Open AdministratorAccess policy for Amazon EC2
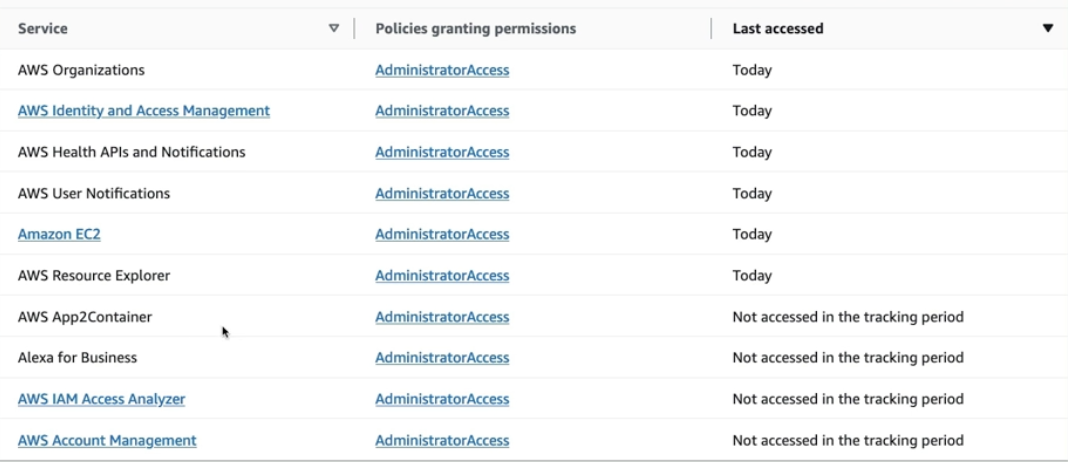This screenshot has width=1068, height=462. click(442, 234)
